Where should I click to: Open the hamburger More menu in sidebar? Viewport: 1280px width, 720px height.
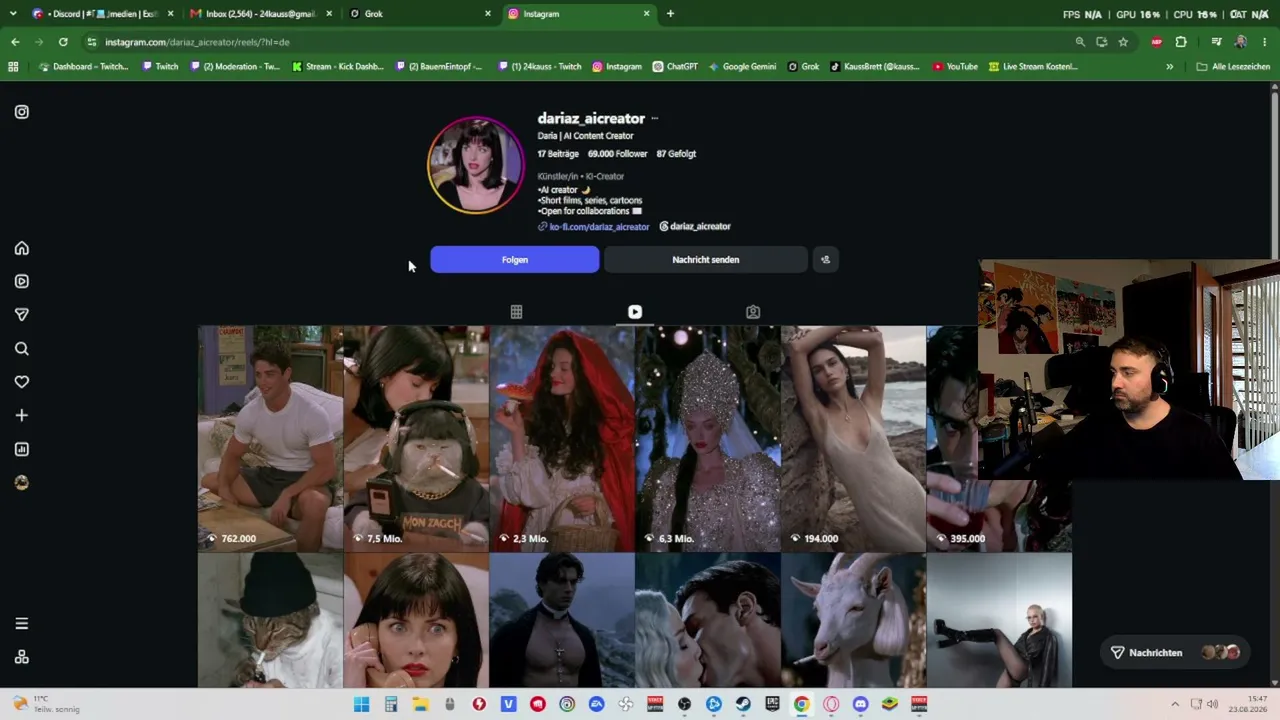click(x=22, y=624)
